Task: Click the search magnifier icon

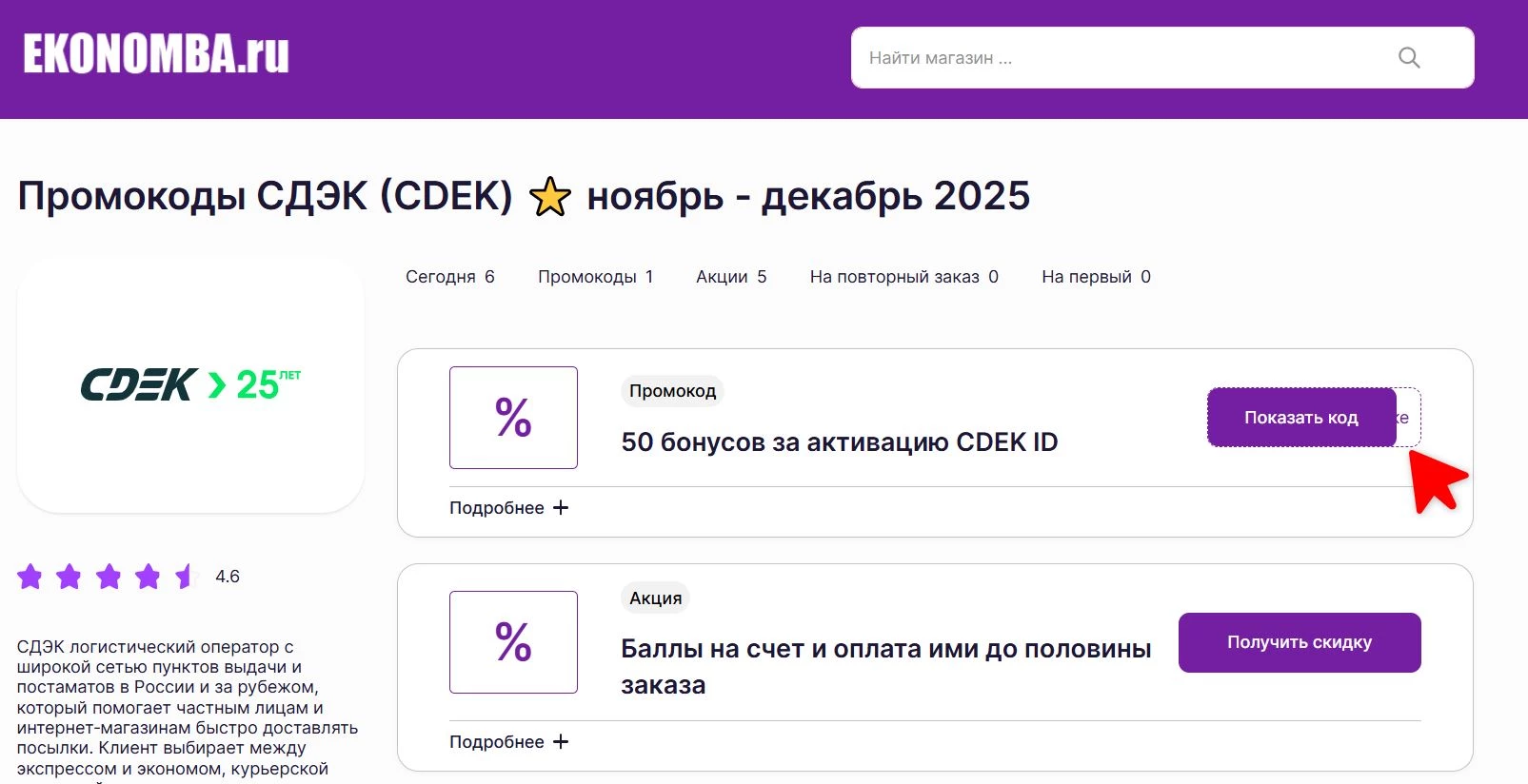Action: (1409, 57)
